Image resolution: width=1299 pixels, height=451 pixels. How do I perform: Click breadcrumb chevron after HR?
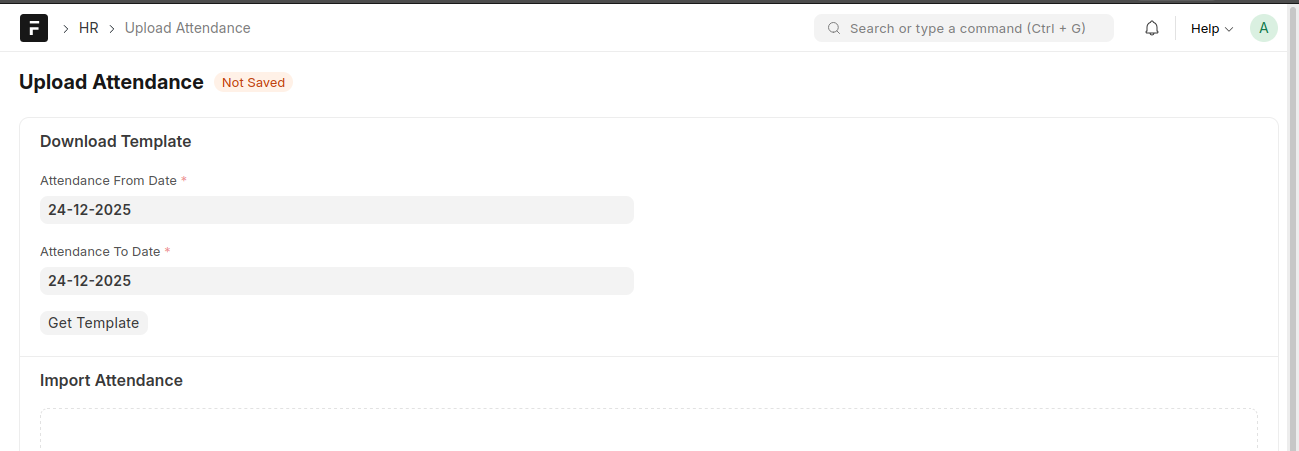click(x=112, y=29)
